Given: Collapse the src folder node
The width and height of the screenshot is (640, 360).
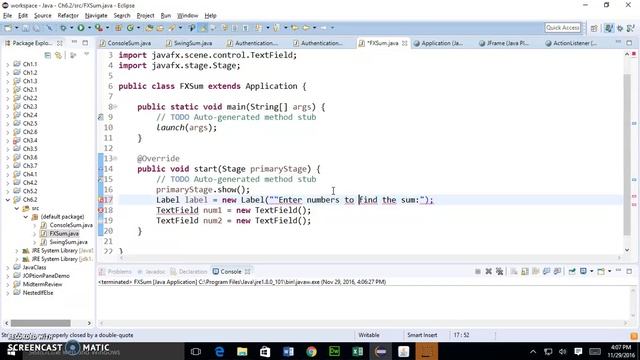Looking at the screenshot, I should point(17,208).
